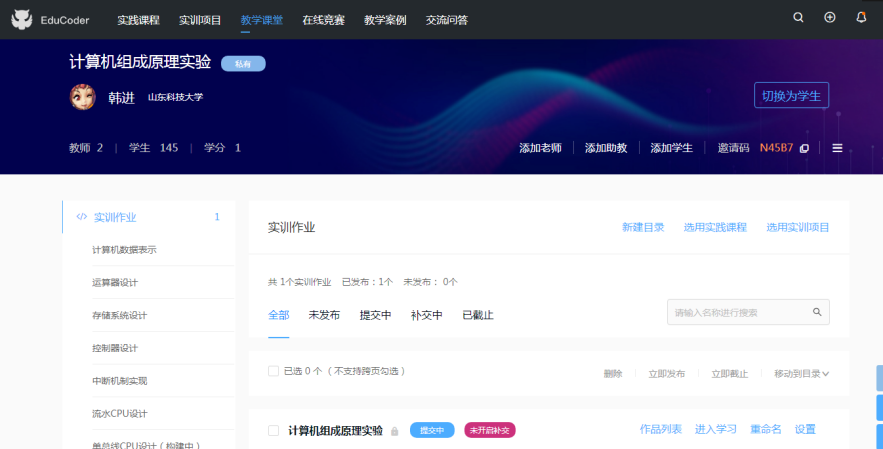The image size is (883, 449).
Task: Expand the 实训作业 sidebar section
Action: tap(114, 217)
